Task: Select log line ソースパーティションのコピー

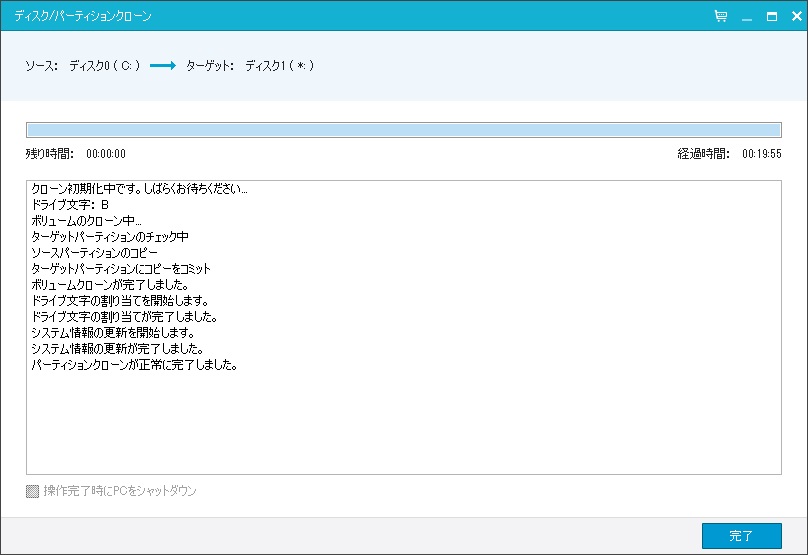Action: [94, 253]
